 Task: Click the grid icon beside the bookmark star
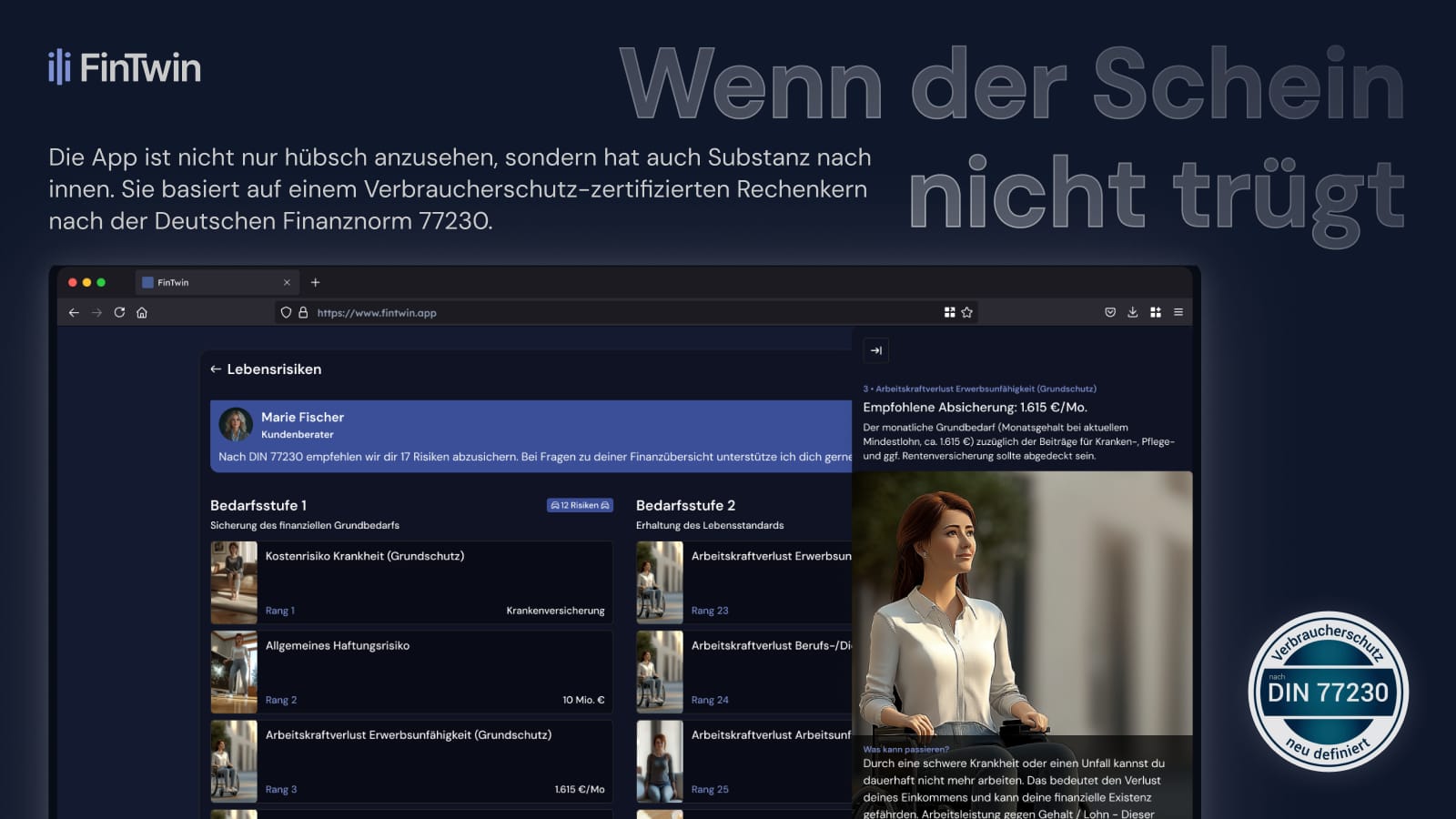(x=949, y=312)
